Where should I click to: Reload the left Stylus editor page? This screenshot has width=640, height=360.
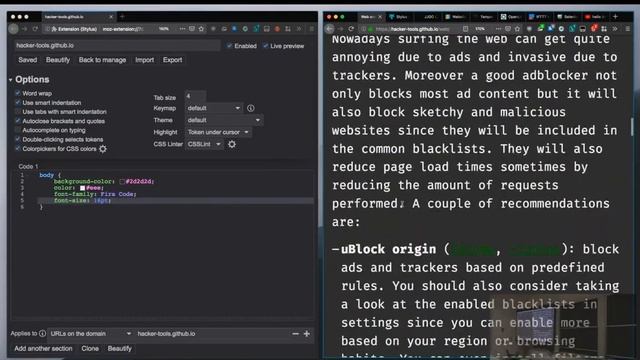coord(35,29)
